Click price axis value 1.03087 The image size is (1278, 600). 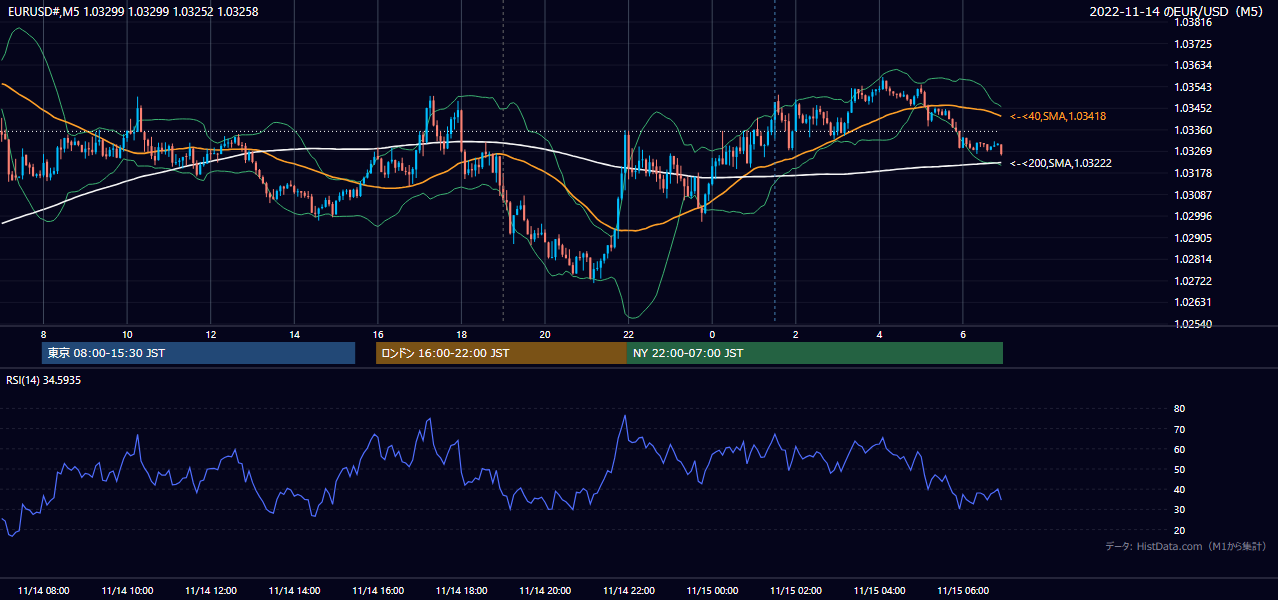point(1193,194)
